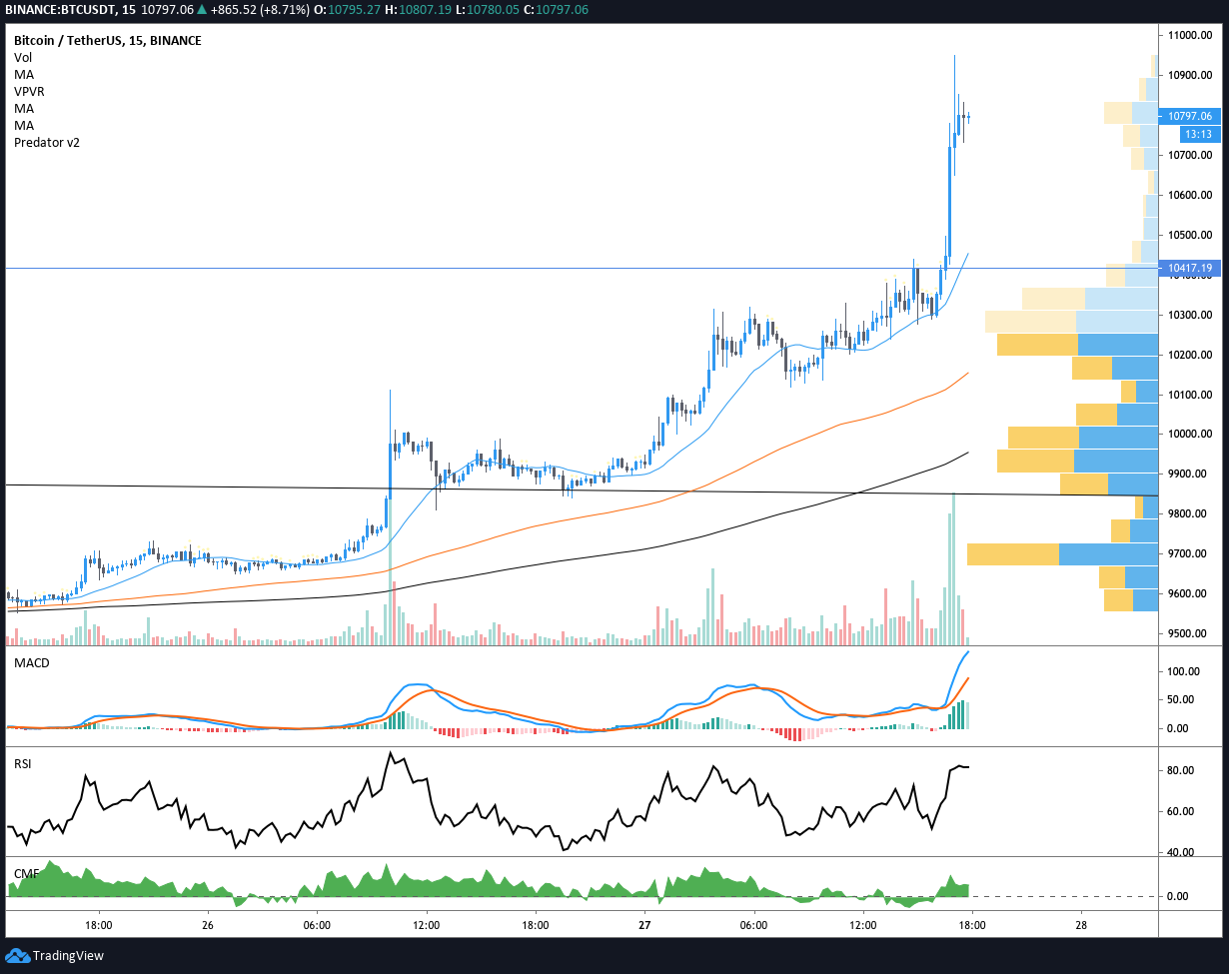Click the 10000.00 price scale label
1232x974 pixels.
(1190, 434)
